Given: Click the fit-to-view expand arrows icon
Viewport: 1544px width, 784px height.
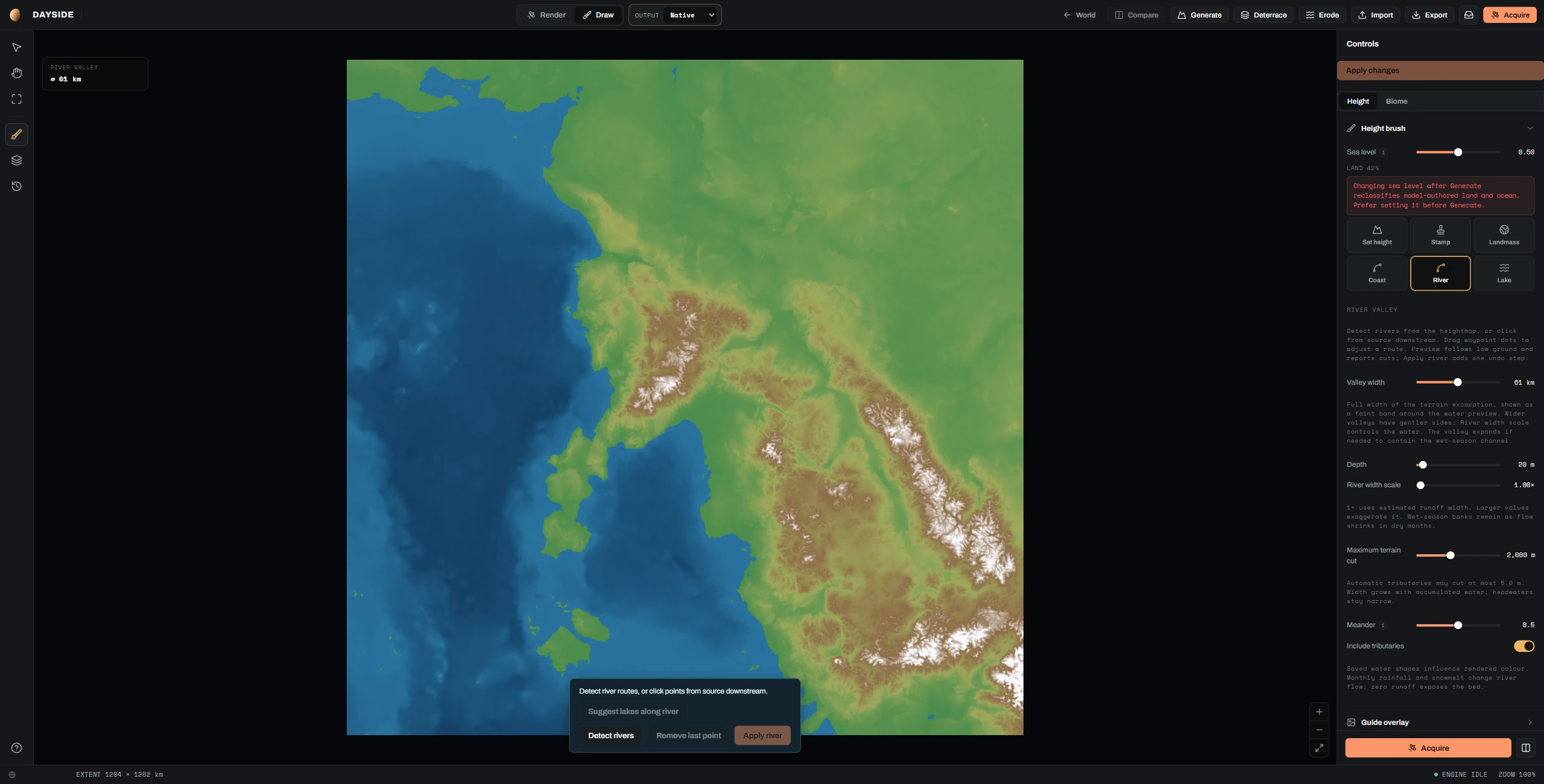Looking at the screenshot, I should pos(1319,748).
